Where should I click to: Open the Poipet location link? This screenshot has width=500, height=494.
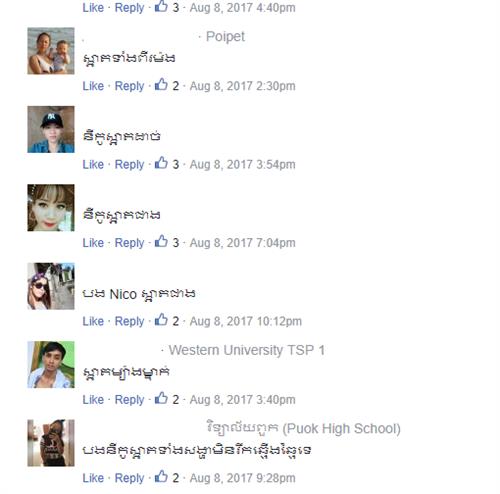click(x=225, y=37)
